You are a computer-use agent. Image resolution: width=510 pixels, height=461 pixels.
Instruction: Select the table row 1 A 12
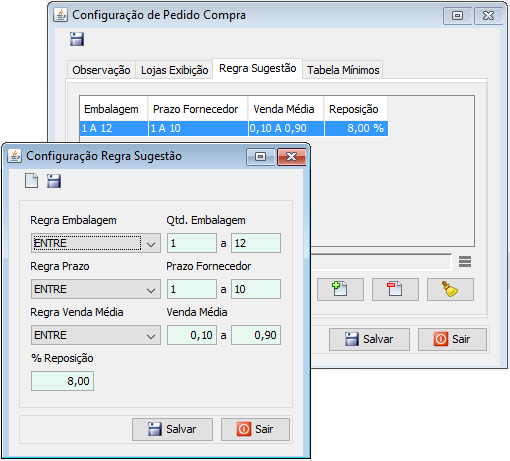pos(234,128)
